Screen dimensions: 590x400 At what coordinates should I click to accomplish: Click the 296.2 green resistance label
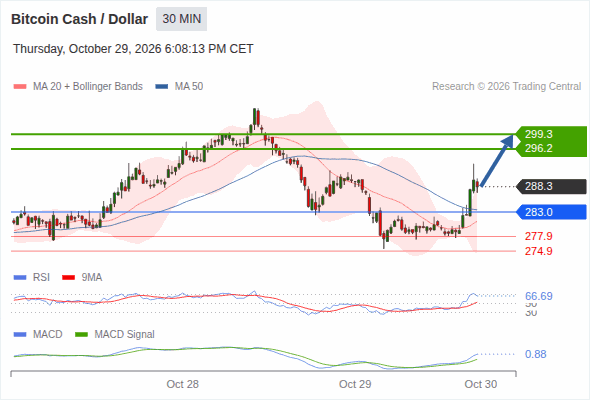click(x=539, y=148)
